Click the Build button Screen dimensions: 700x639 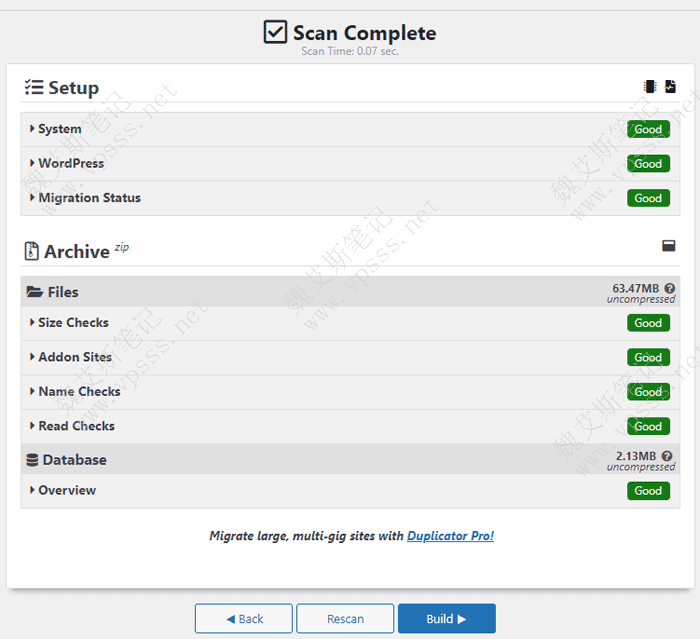coord(446,619)
